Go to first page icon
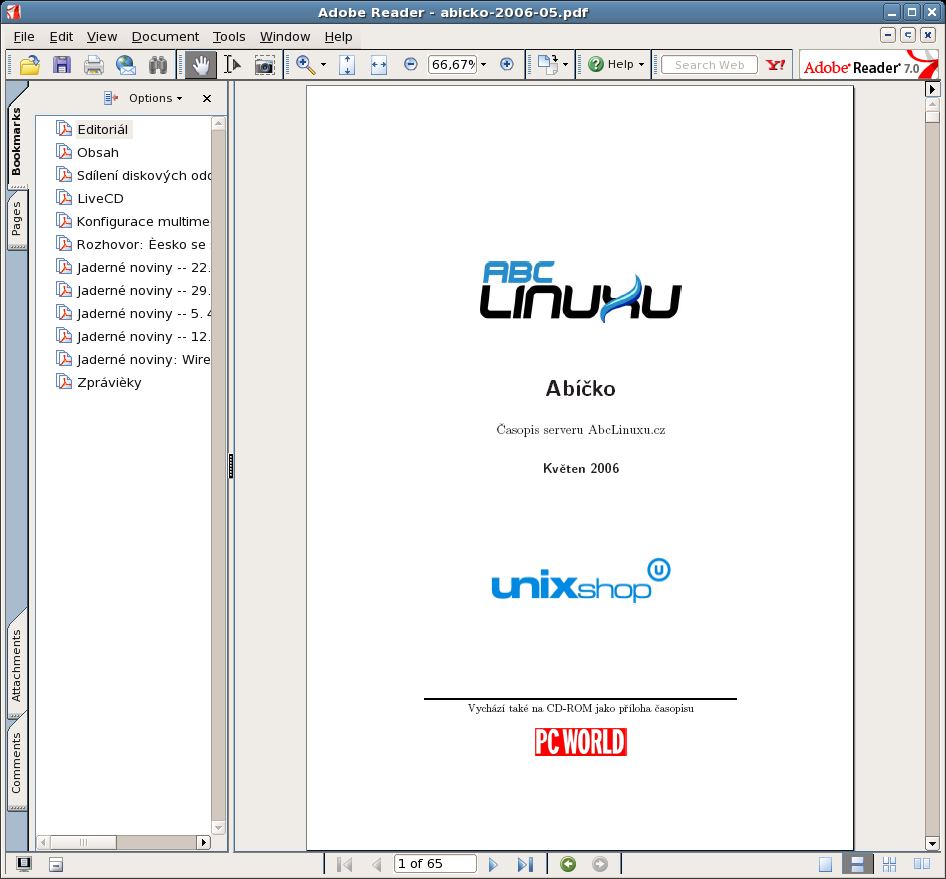 (x=344, y=865)
